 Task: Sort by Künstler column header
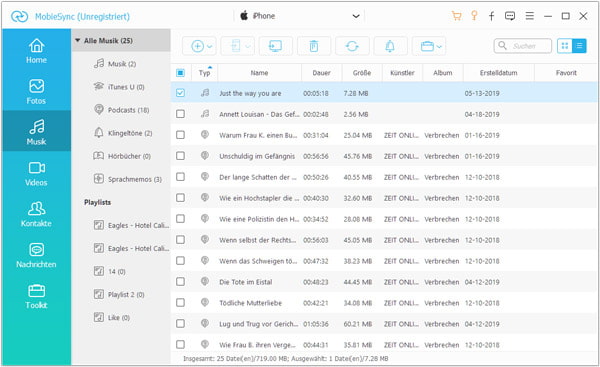402,73
